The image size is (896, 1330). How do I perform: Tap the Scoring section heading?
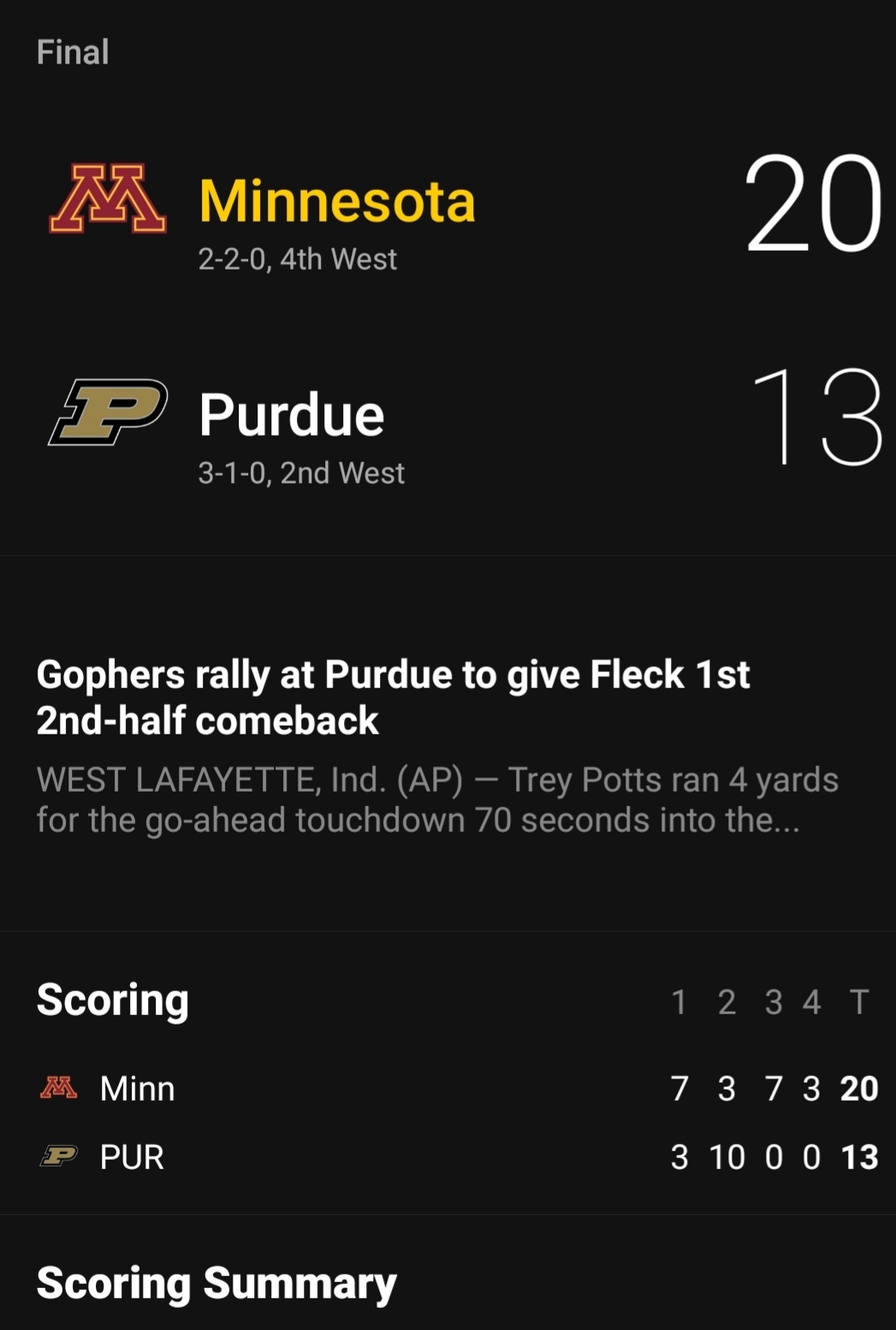[112, 1000]
